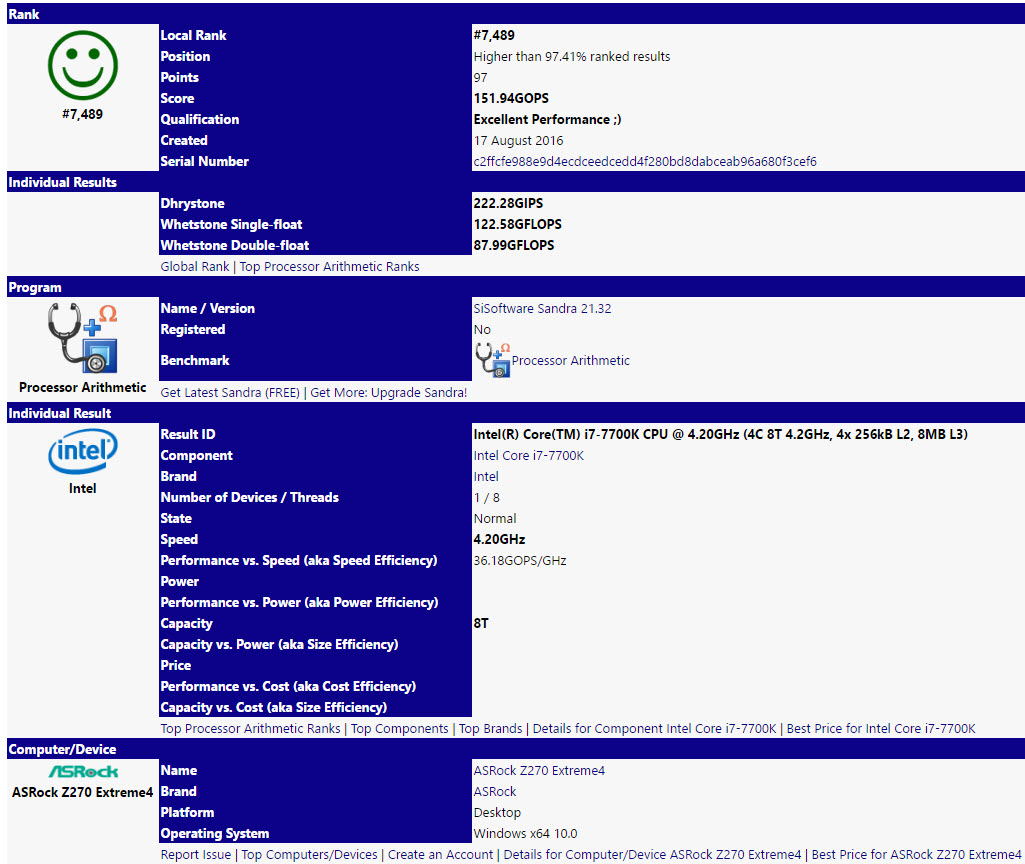Click the Create an Account link
The image size is (1025, 864).
[x=440, y=855]
